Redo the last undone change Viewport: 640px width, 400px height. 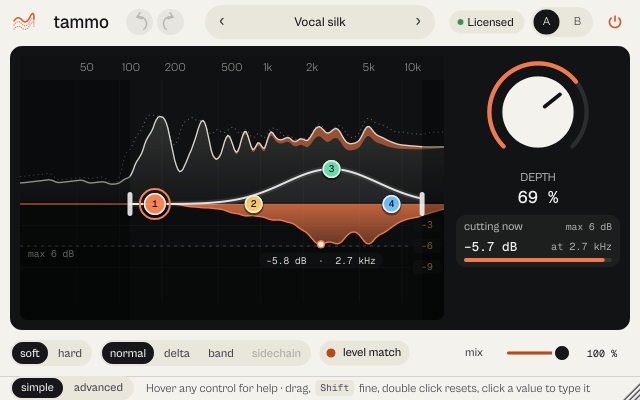click(x=170, y=22)
